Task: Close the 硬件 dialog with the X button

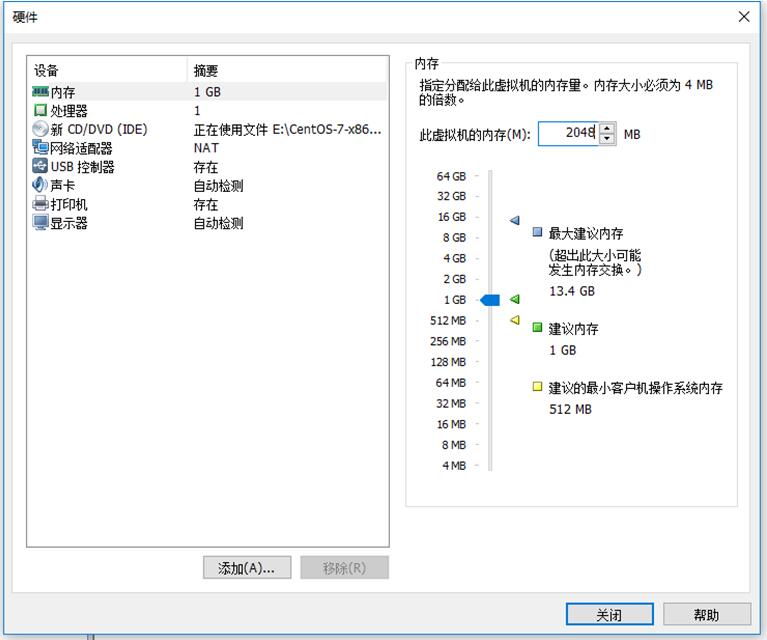Action: point(744,17)
